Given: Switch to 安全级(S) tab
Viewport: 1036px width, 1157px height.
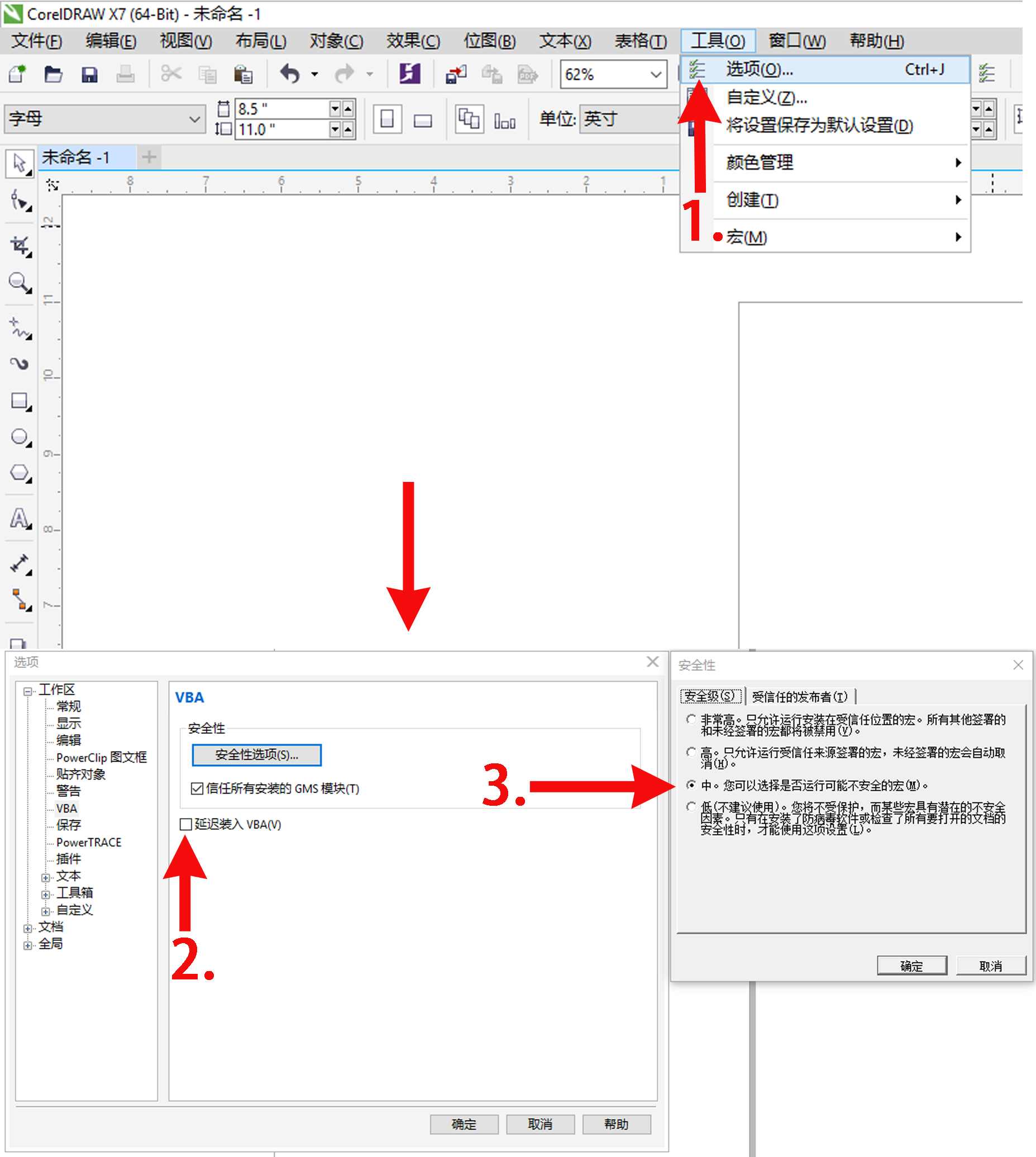Looking at the screenshot, I should [x=710, y=695].
